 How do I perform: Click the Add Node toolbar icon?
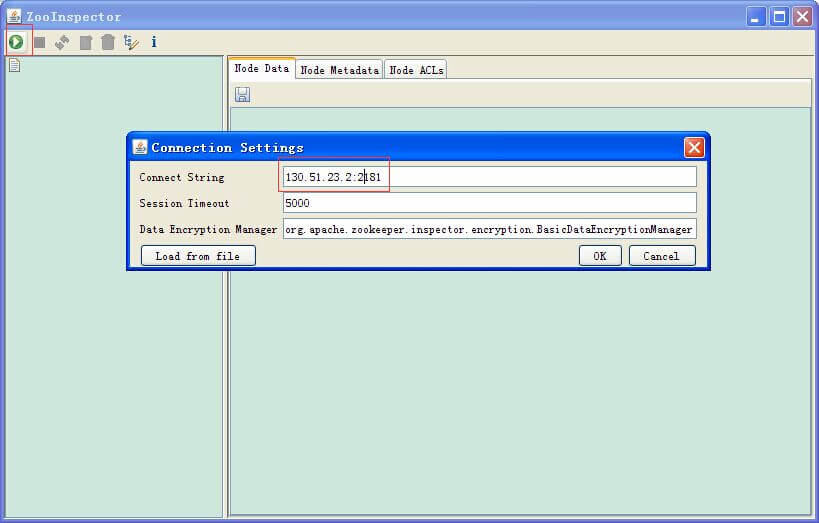(86, 42)
